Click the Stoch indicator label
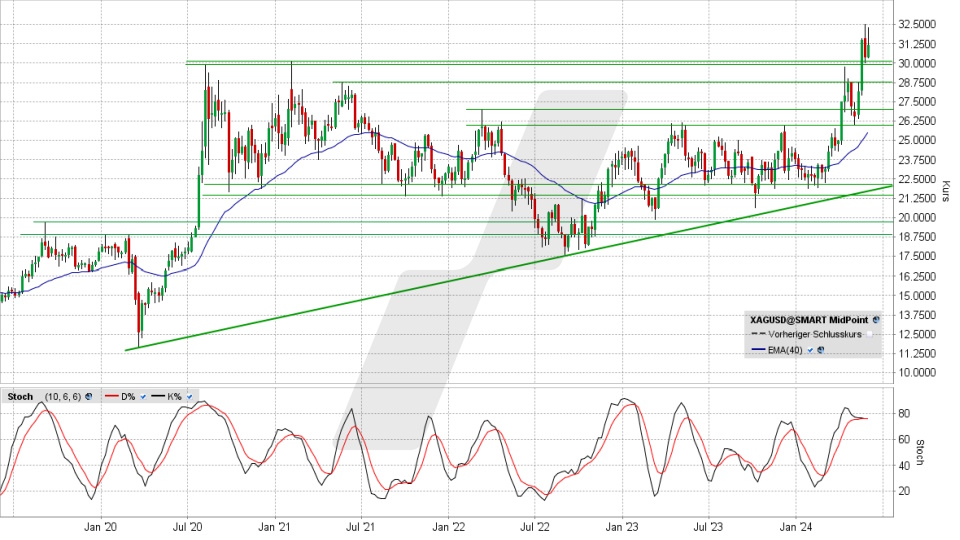960x540 pixels. (20, 397)
